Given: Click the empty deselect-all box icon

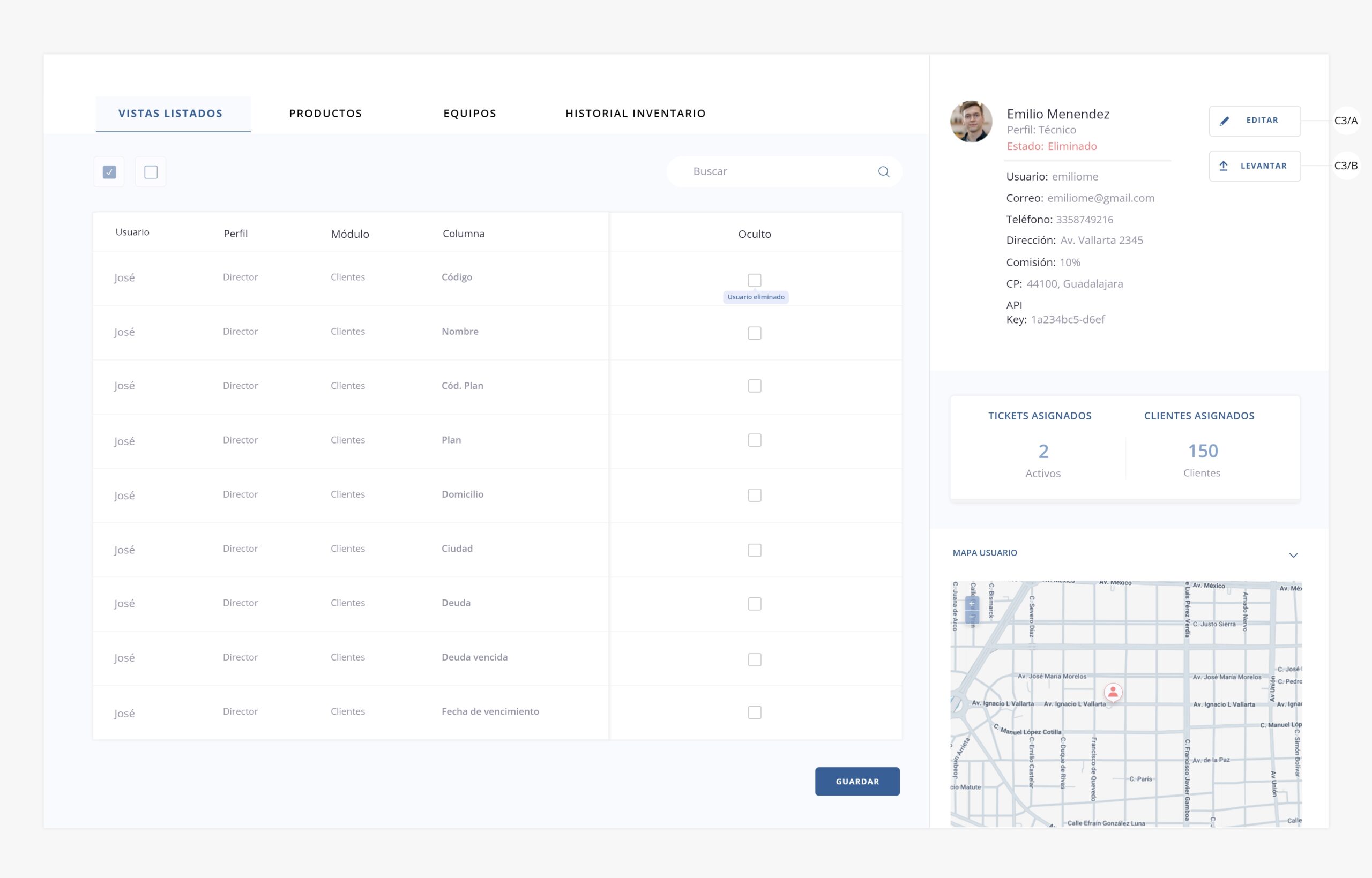Looking at the screenshot, I should [x=151, y=171].
